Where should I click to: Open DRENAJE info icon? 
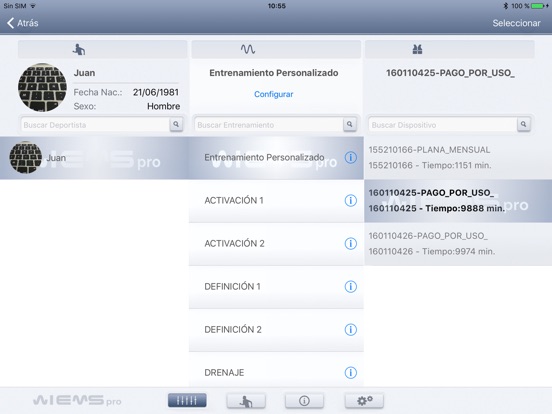tap(350, 372)
